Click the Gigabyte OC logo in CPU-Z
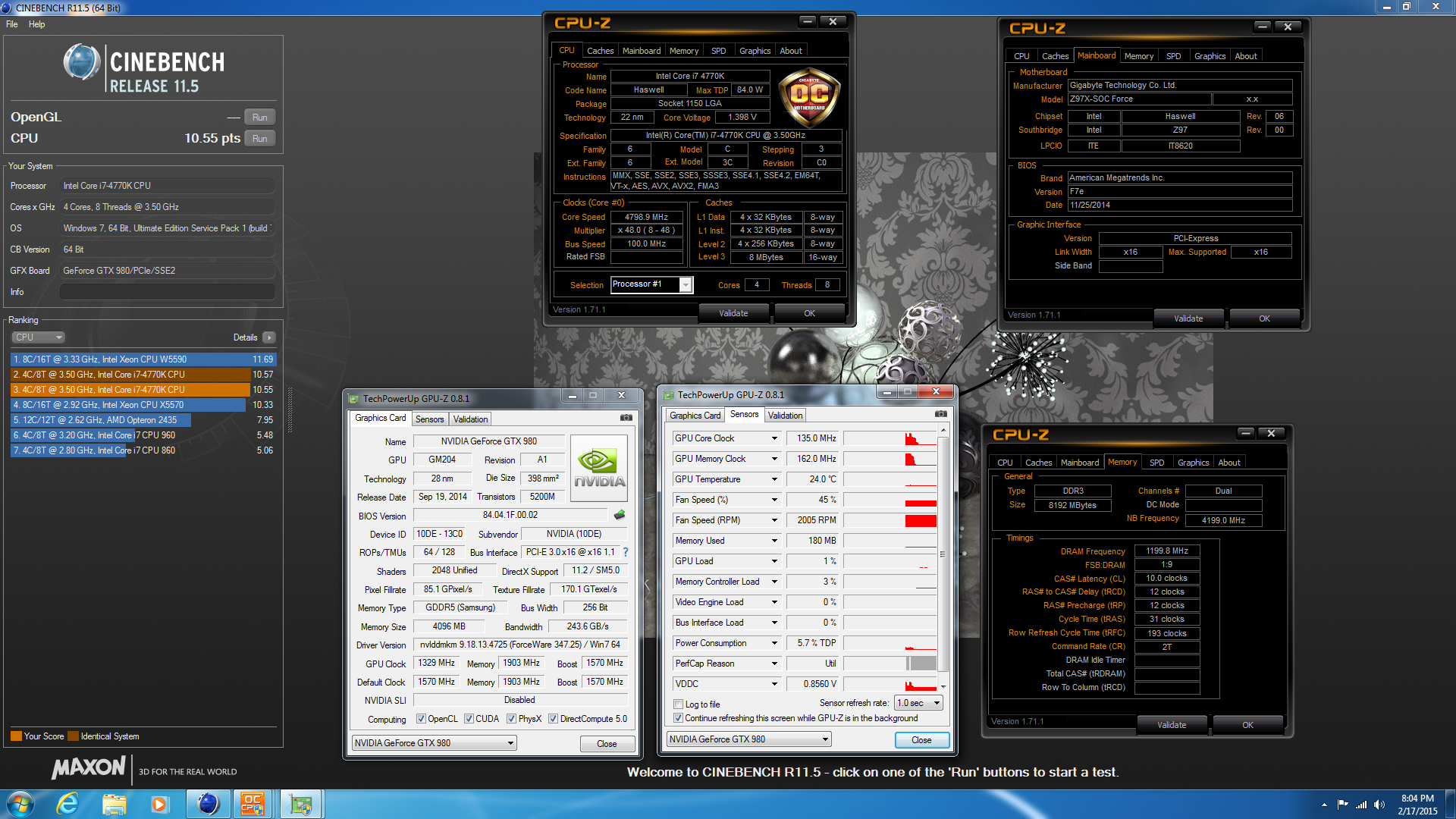1456x819 pixels. [x=809, y=96]
